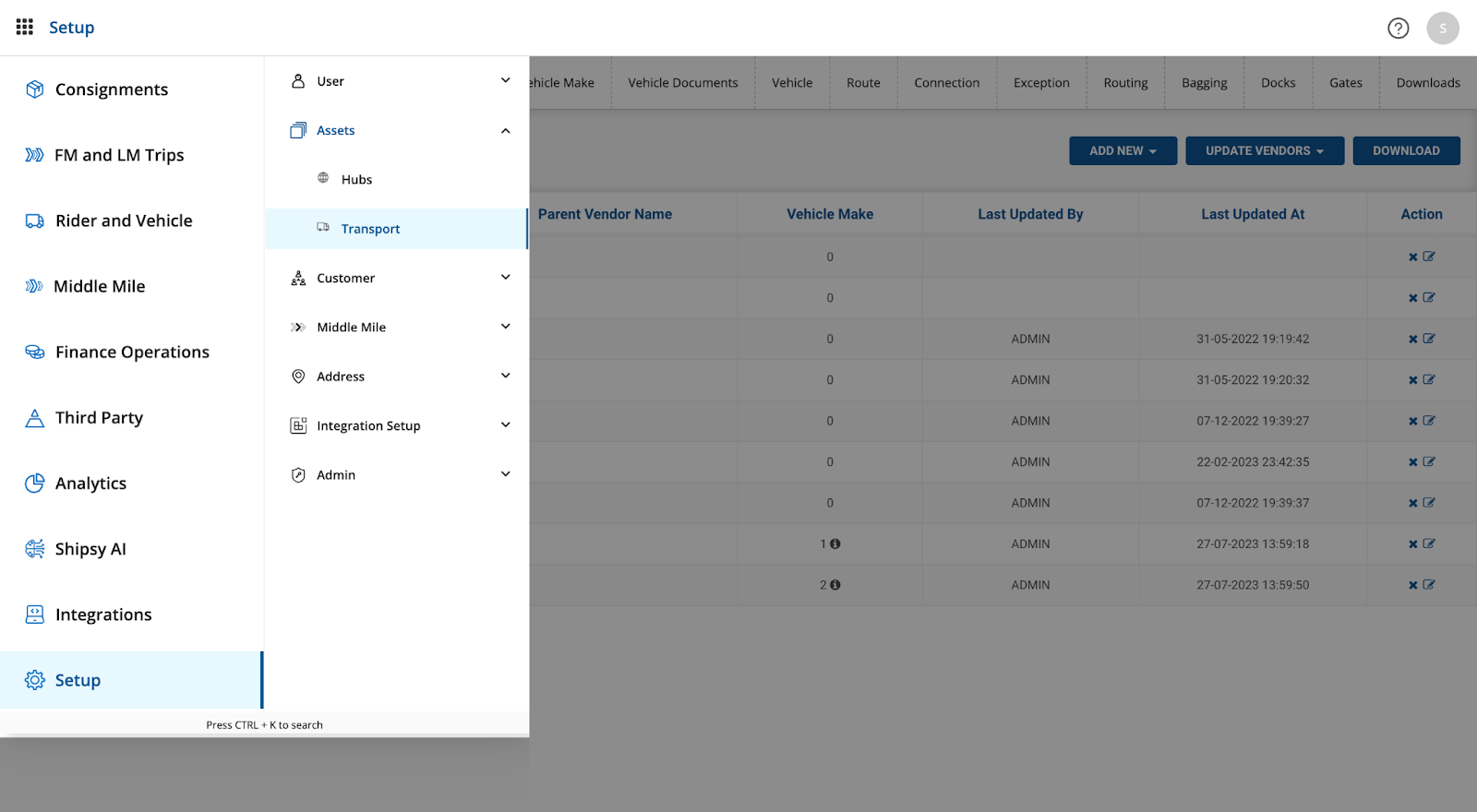
Task: Click the help question mark icon
Action: (x=1398, y=28)
